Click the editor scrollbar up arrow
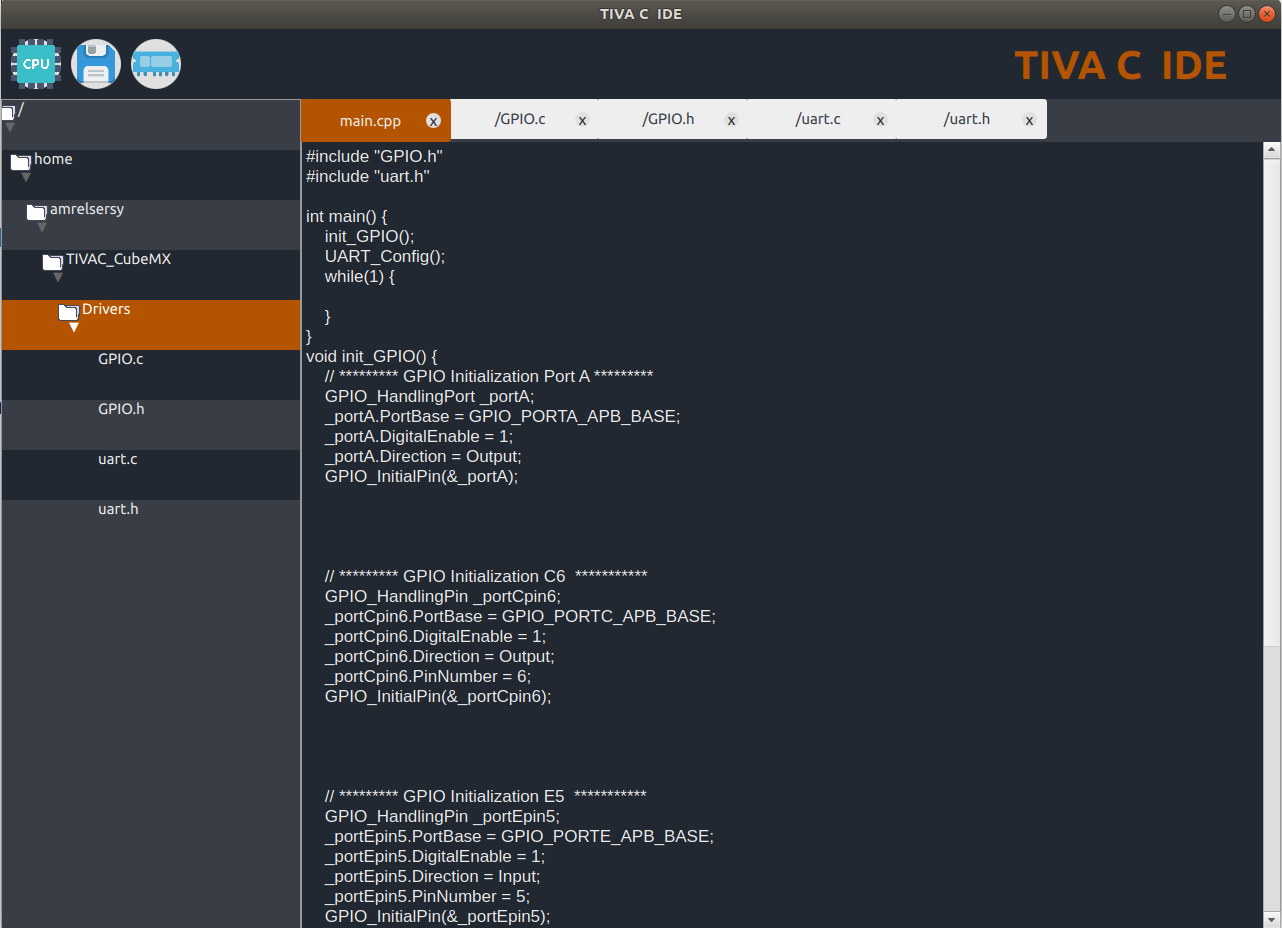 pyautogui.click(x=1271, y=147)
